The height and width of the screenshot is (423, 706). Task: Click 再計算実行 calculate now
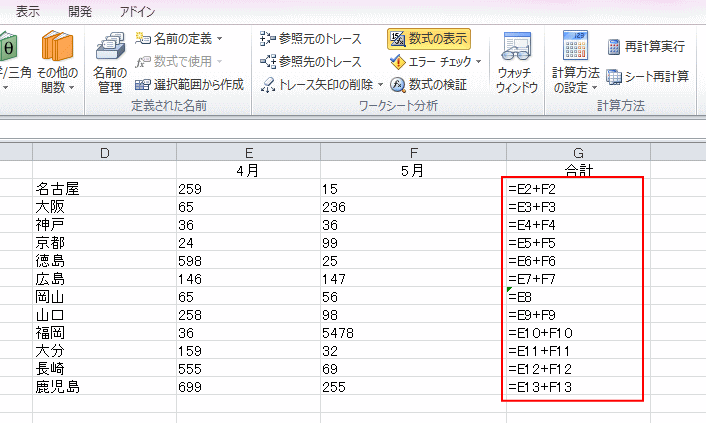coord(646,46)
